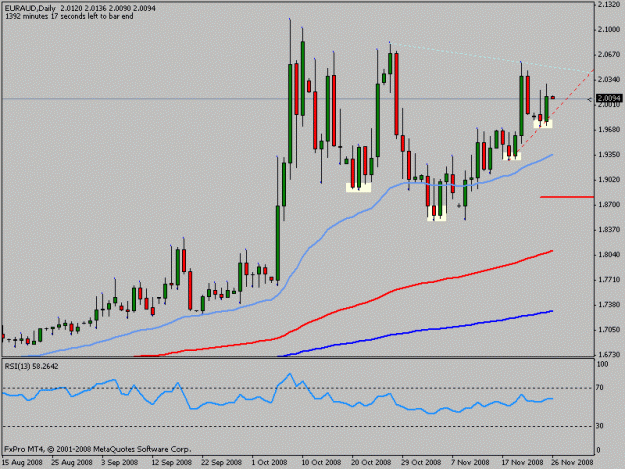Viewport: 625px width, 469px height.
Task: Click the 1.9020 price axis label
Action: (x=609, y=180)
